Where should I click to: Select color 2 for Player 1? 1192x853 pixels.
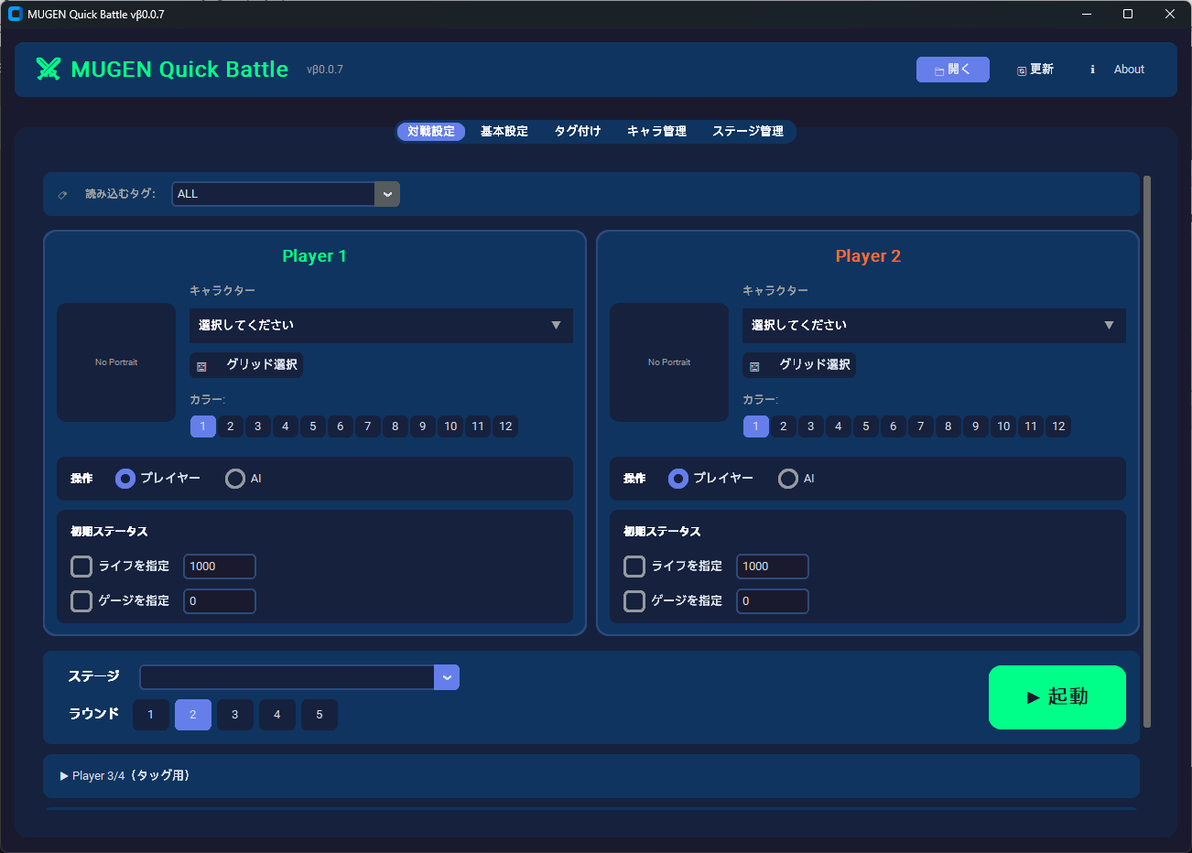230,426
